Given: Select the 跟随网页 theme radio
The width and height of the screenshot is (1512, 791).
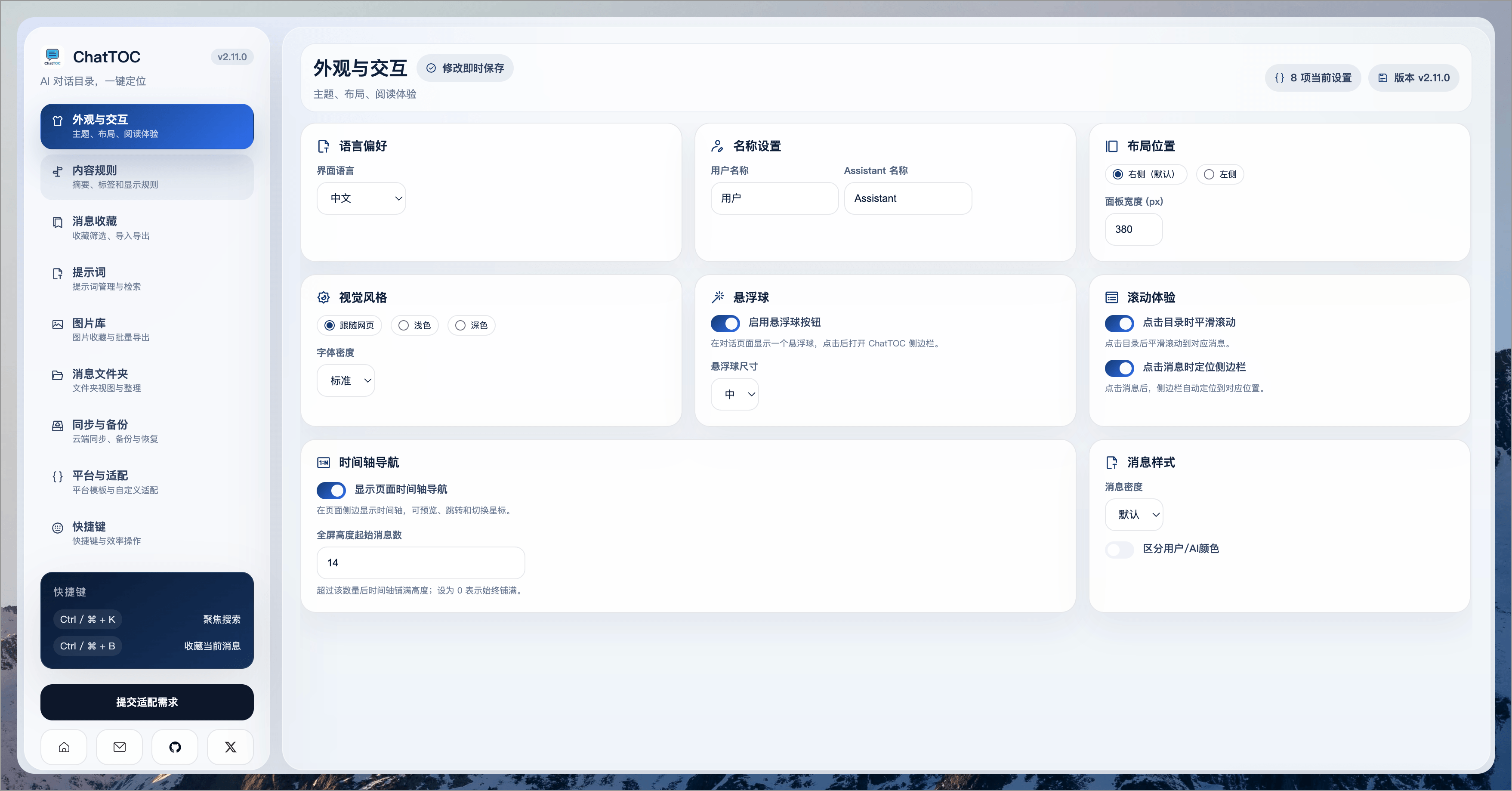Looking at the screenshot, I should click(330, 325).
